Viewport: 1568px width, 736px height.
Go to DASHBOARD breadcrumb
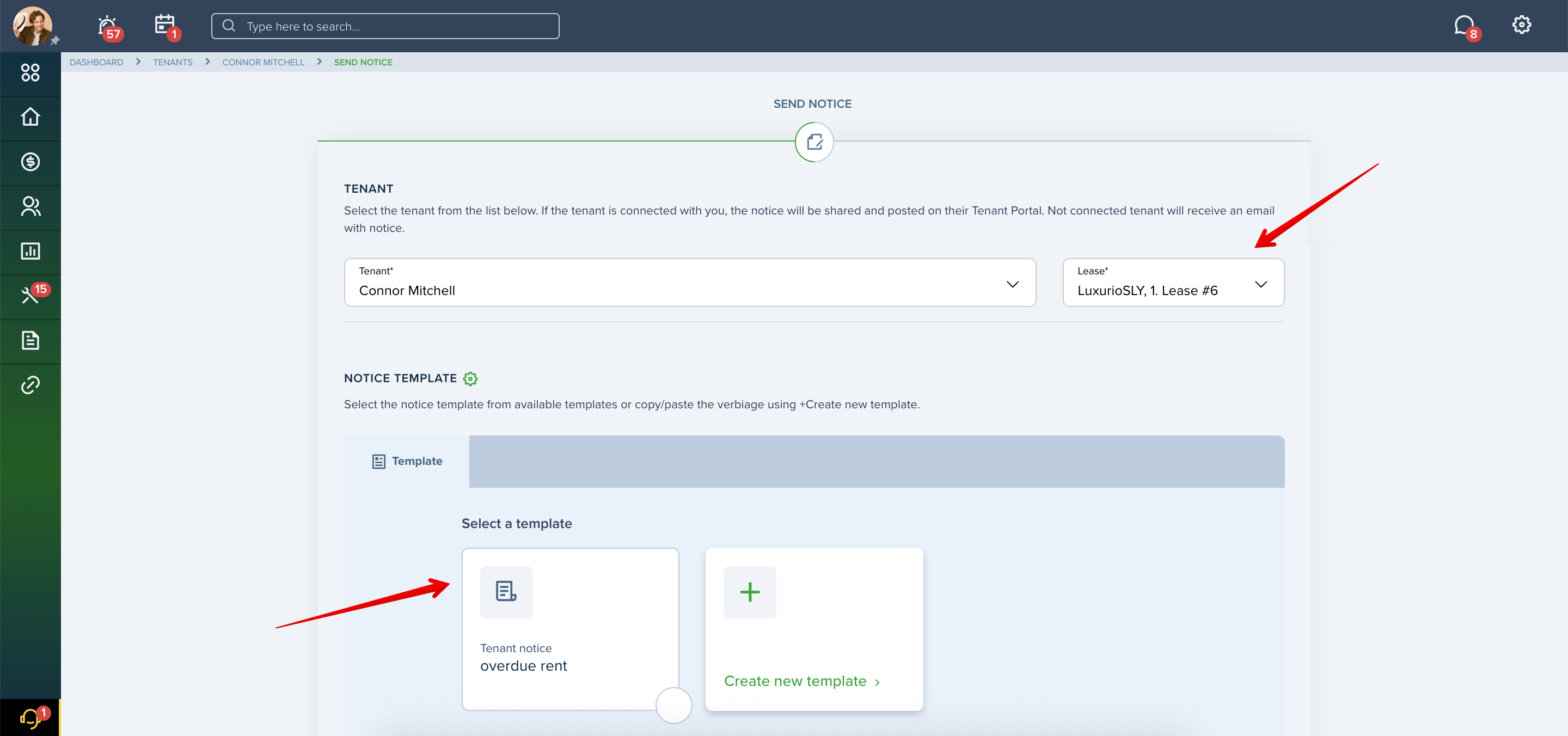click(x=96, y=62)
